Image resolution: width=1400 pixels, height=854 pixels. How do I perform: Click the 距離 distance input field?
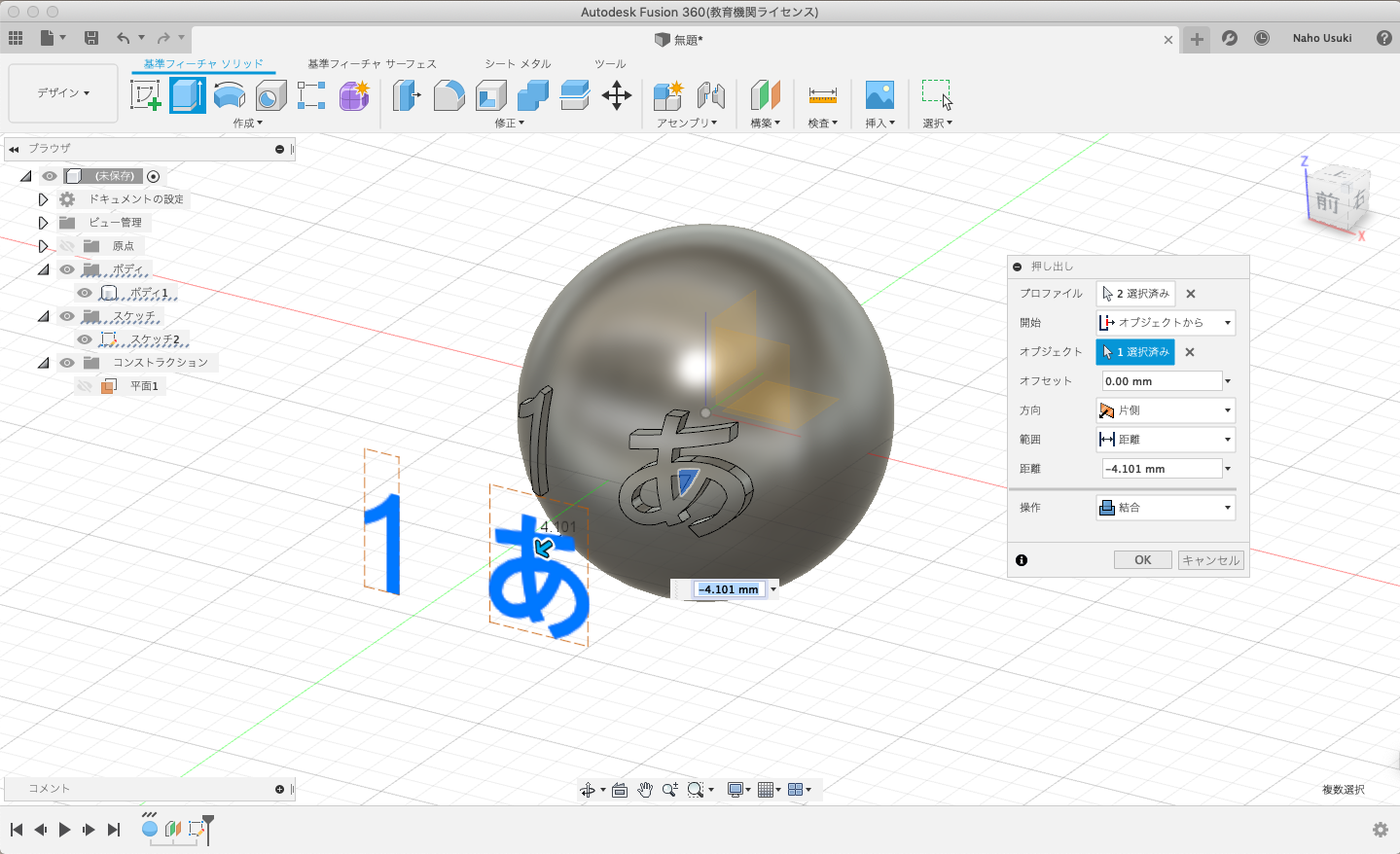(x=1161, y=469)
